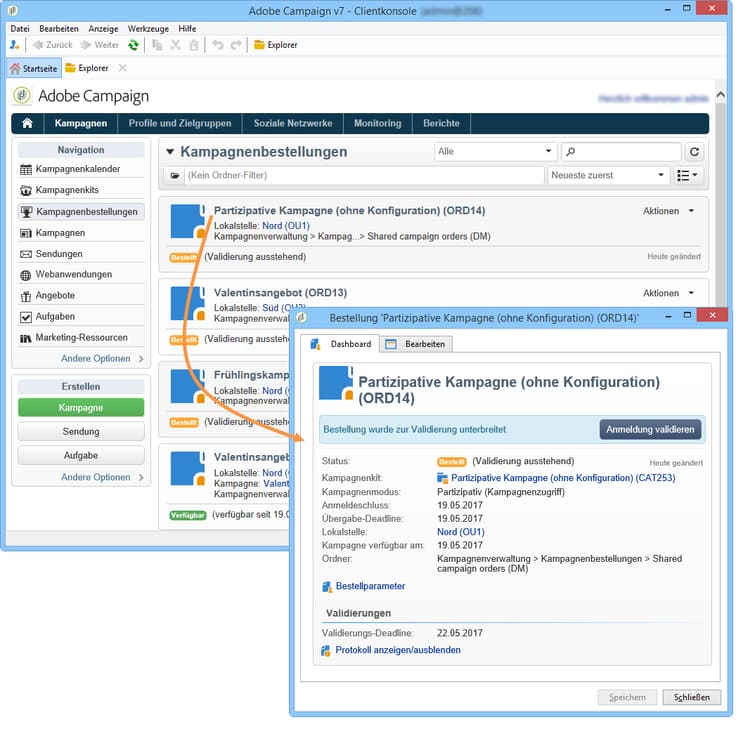
Task: Switch to Bearbeiten tab in order dialog
Action: click(x=416, y=344)
